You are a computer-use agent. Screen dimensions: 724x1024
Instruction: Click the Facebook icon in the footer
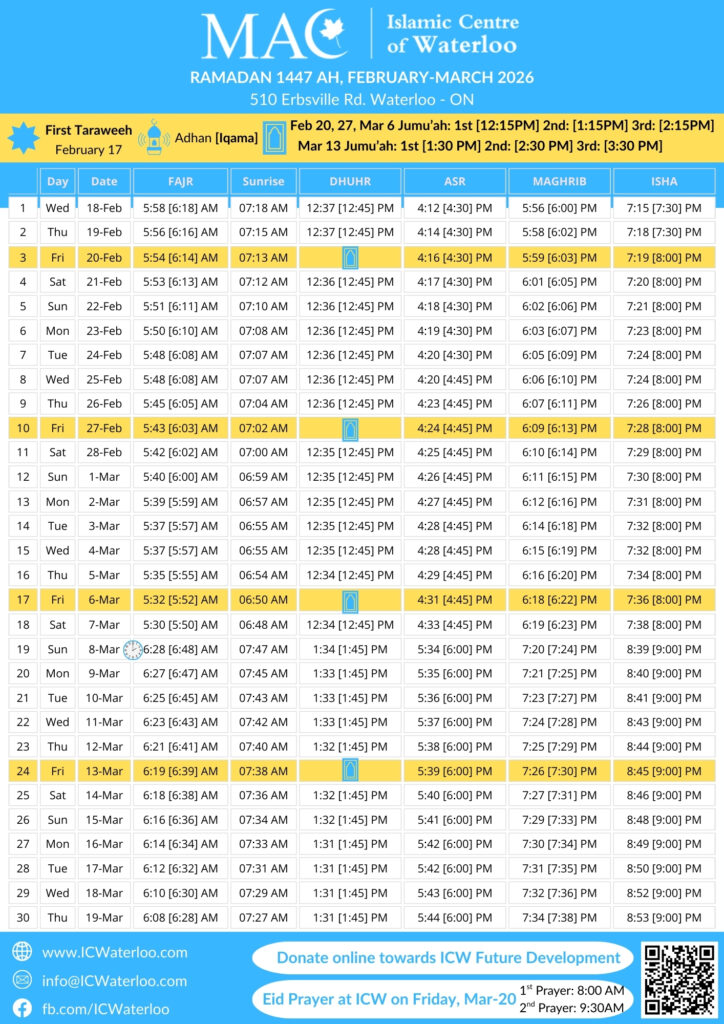[22, 1009]
